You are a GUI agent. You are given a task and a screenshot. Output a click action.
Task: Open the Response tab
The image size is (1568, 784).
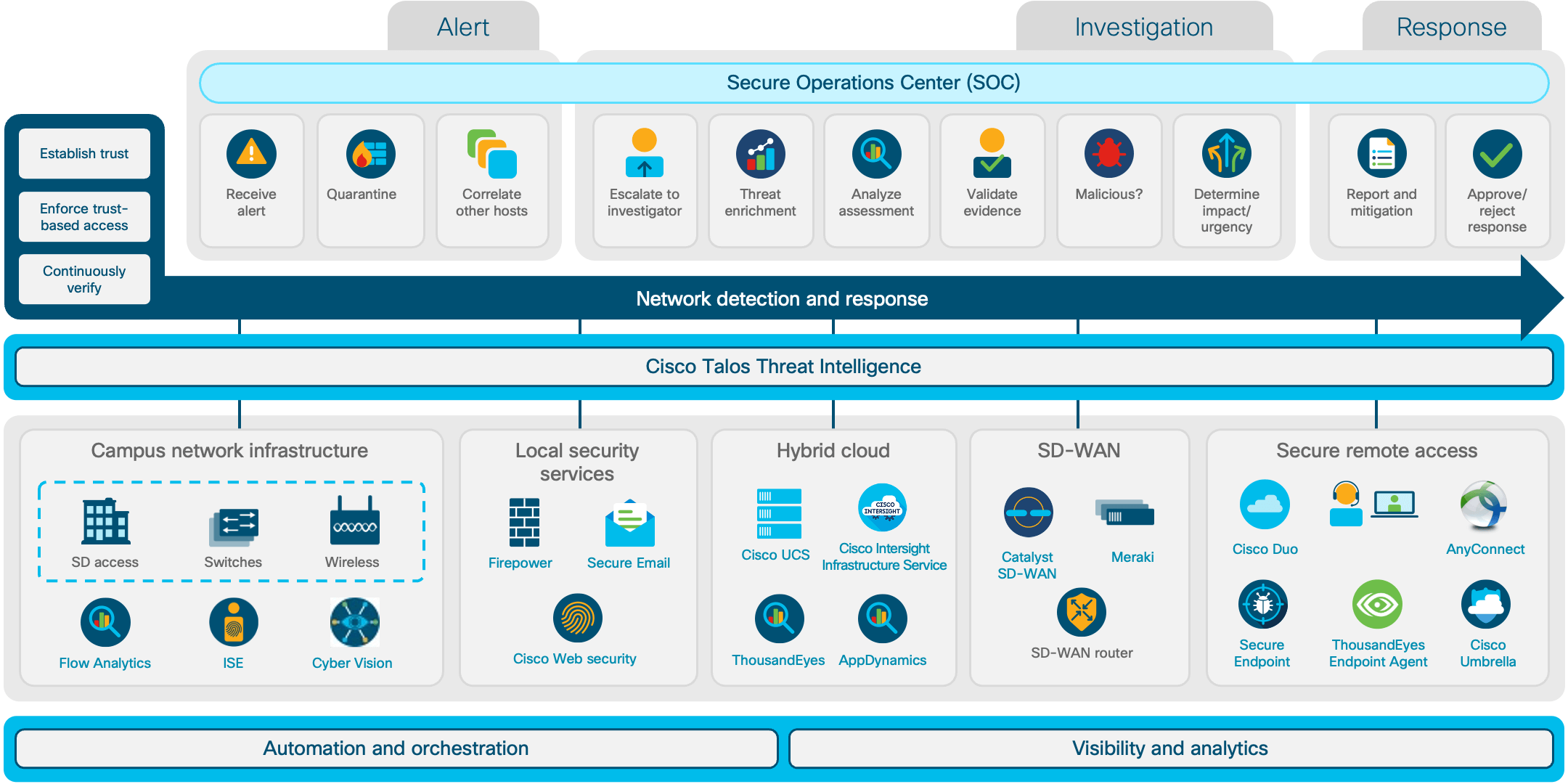(x=1452, y=27)
